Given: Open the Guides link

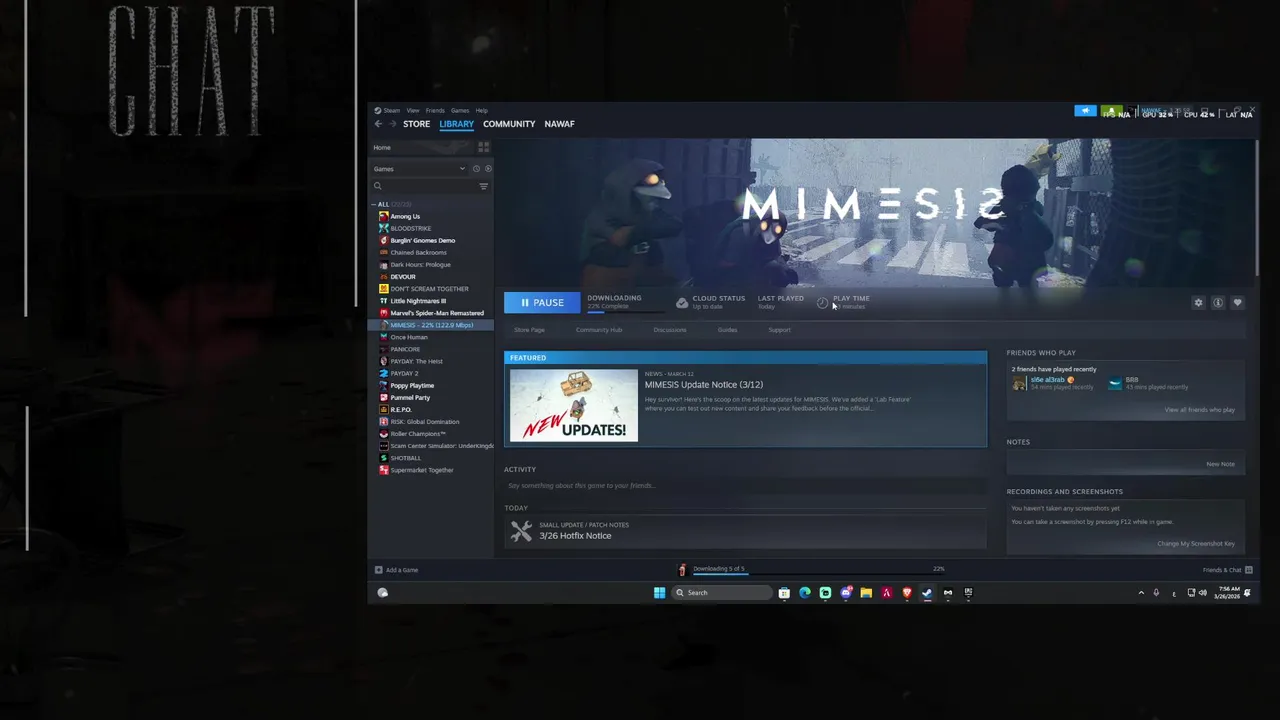Looking at the screenshot, I should (x=727, y=330).
